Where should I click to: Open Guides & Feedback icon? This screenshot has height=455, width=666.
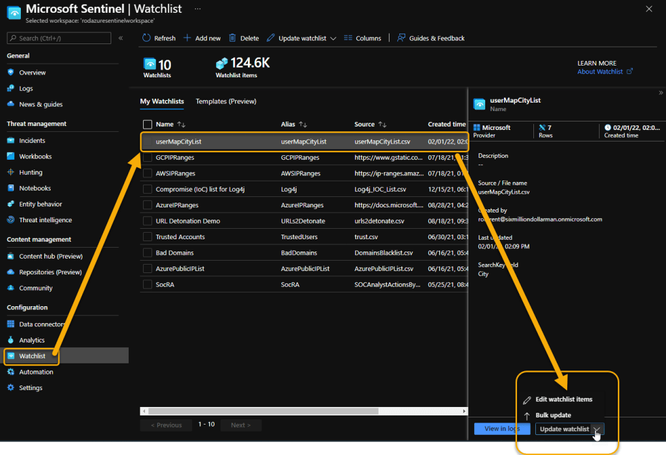[x=401, y=38]
